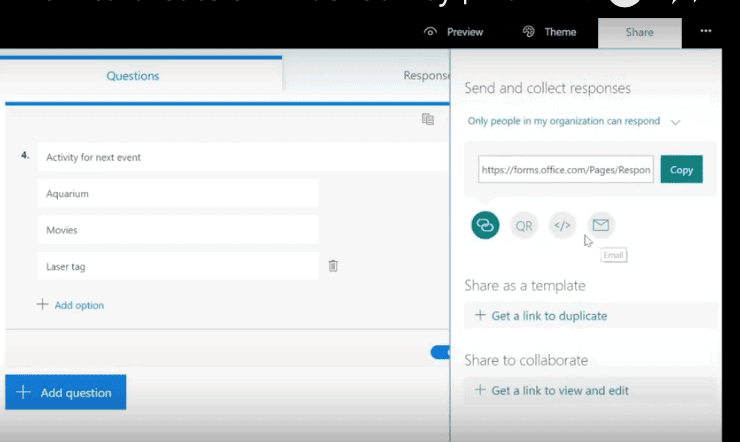Open the Share tab

click(x=639, y=32)
